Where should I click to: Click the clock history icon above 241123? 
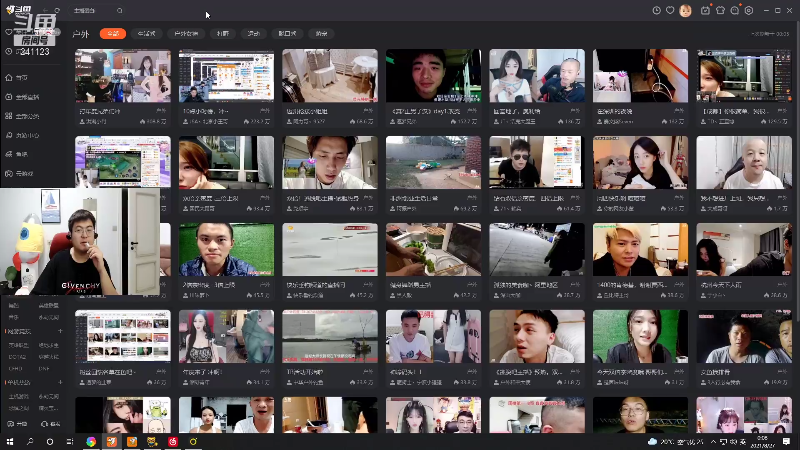[x=8, y=52]
